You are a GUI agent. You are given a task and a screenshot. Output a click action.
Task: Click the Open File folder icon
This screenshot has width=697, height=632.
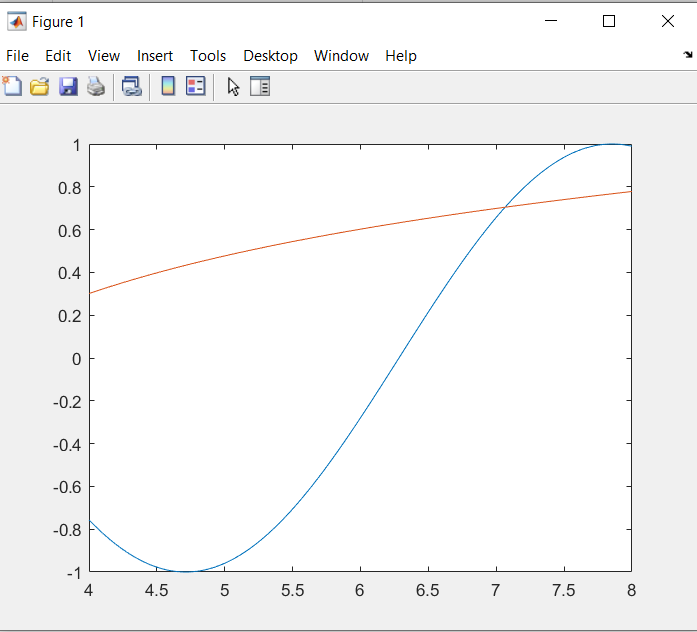40,86
